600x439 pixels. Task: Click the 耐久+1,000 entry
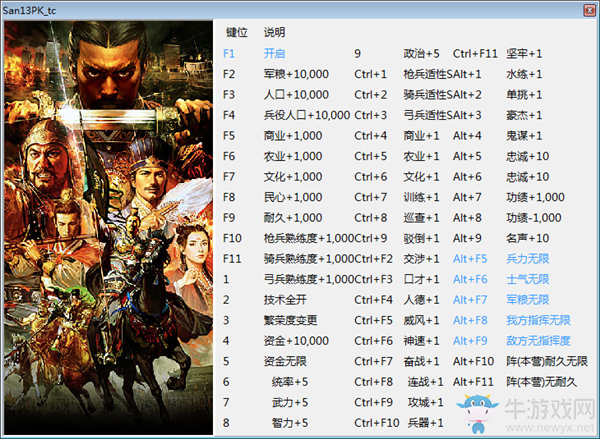[x=293, y=218]
